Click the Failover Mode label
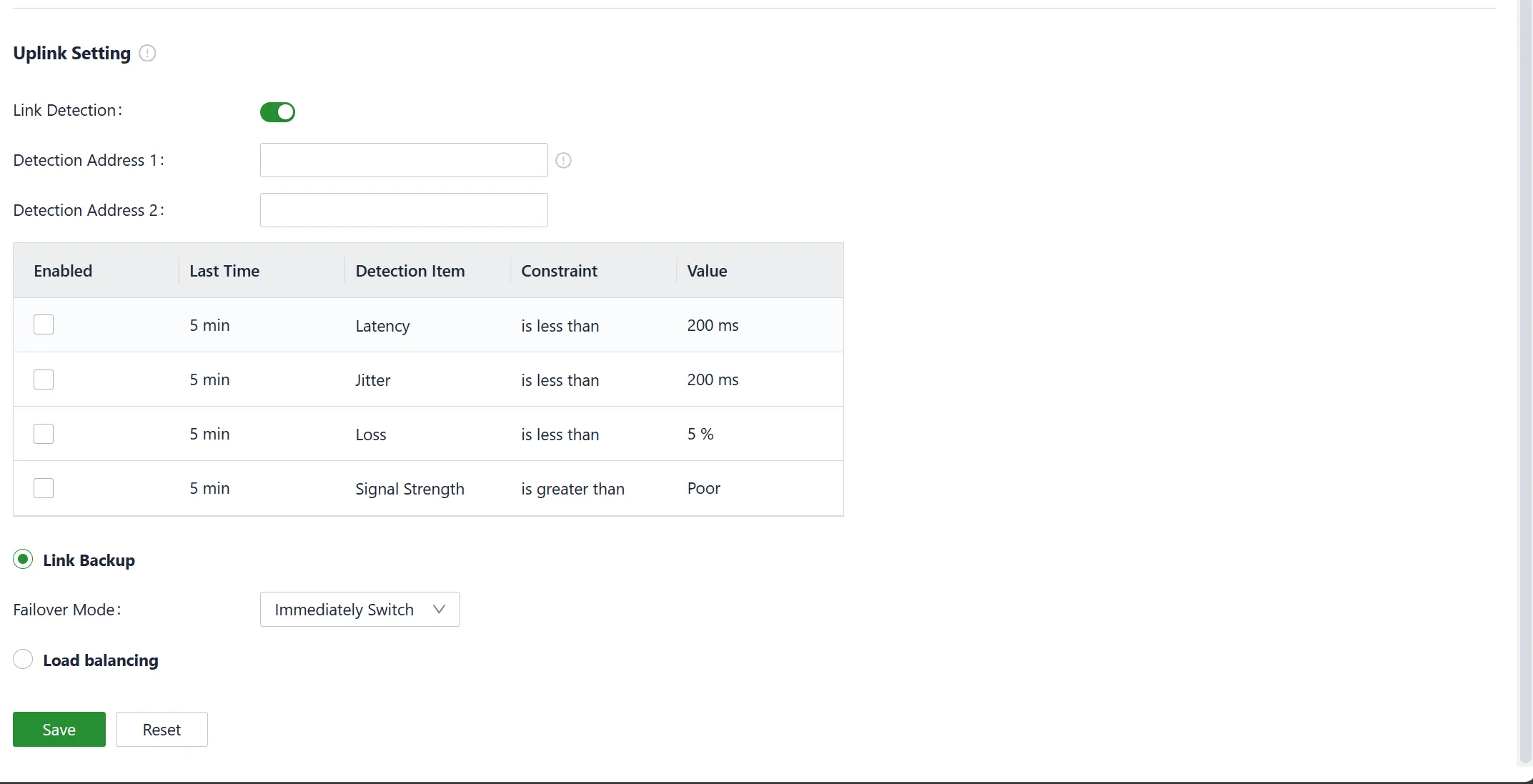This screenshot has width=1533, height=784. click(67, 610)
